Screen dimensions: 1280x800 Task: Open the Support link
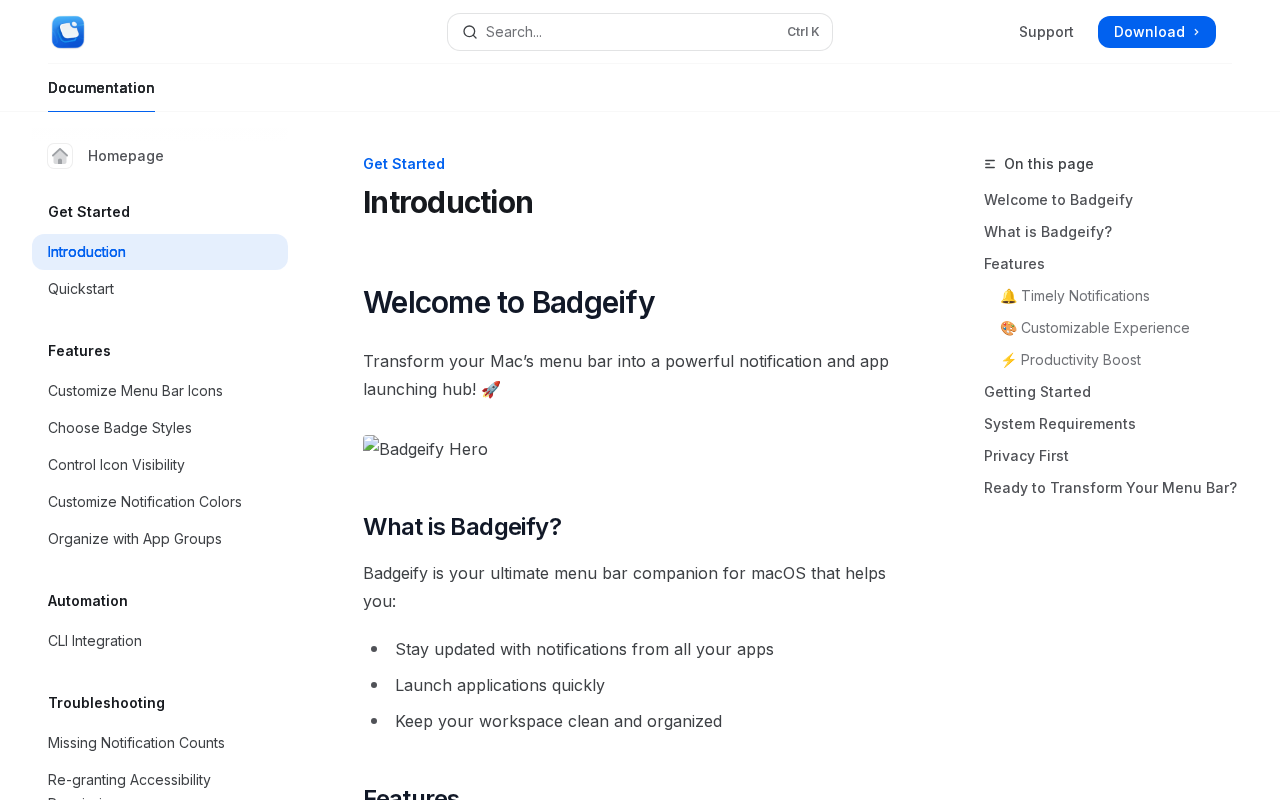coord(1046,32)
